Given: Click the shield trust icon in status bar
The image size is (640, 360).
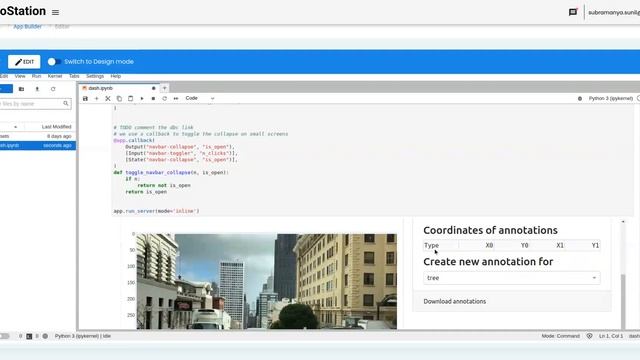Looking at the screenshot, I should [x=589, y=336].
